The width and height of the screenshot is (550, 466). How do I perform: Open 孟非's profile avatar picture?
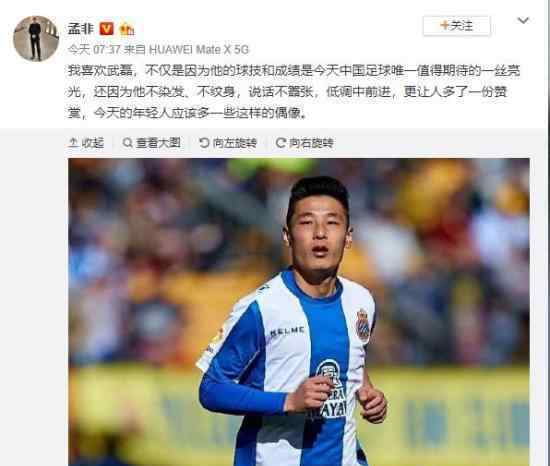36,39
